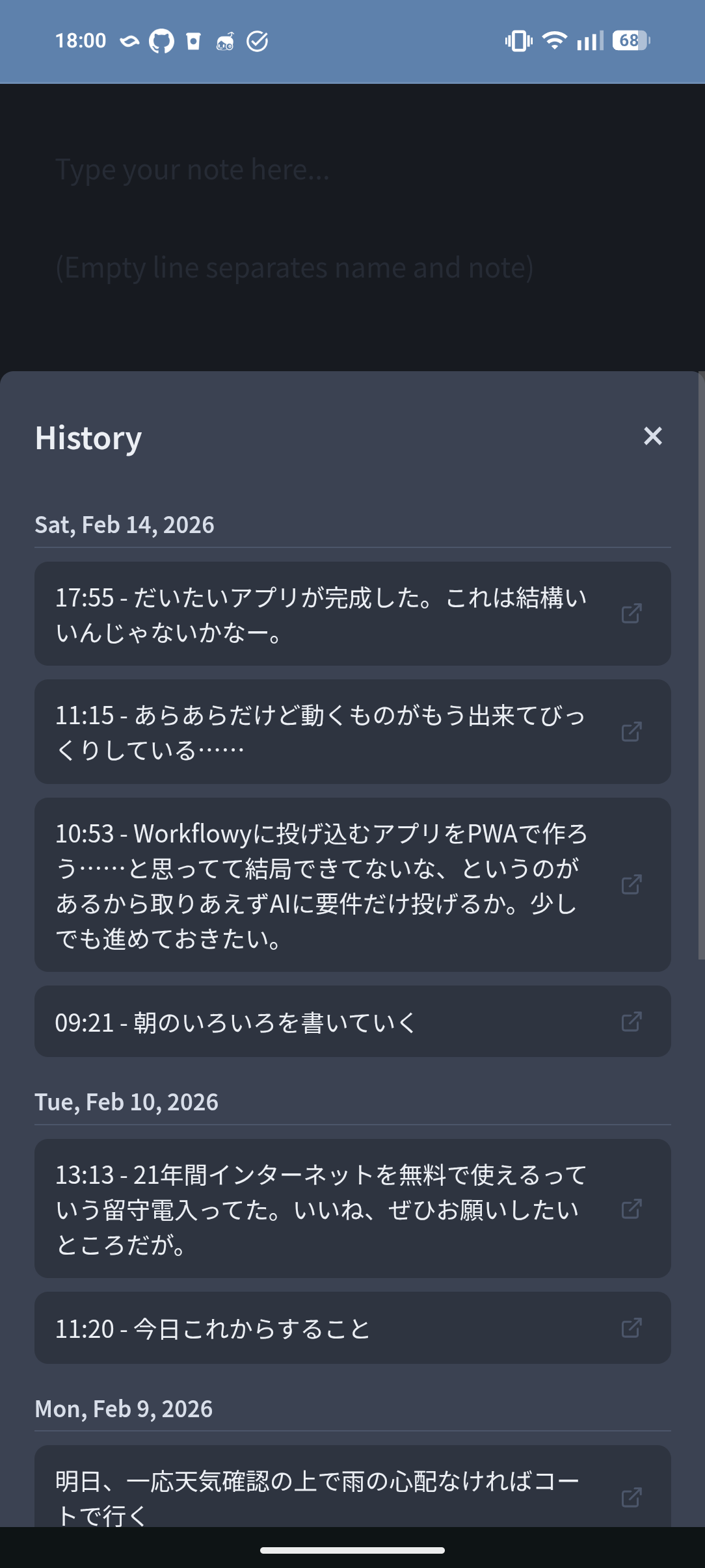Tap the Sat, Feb 14, 2026 date header
705x1568 pixels.
pyautogui.click(x=125, y=525)
